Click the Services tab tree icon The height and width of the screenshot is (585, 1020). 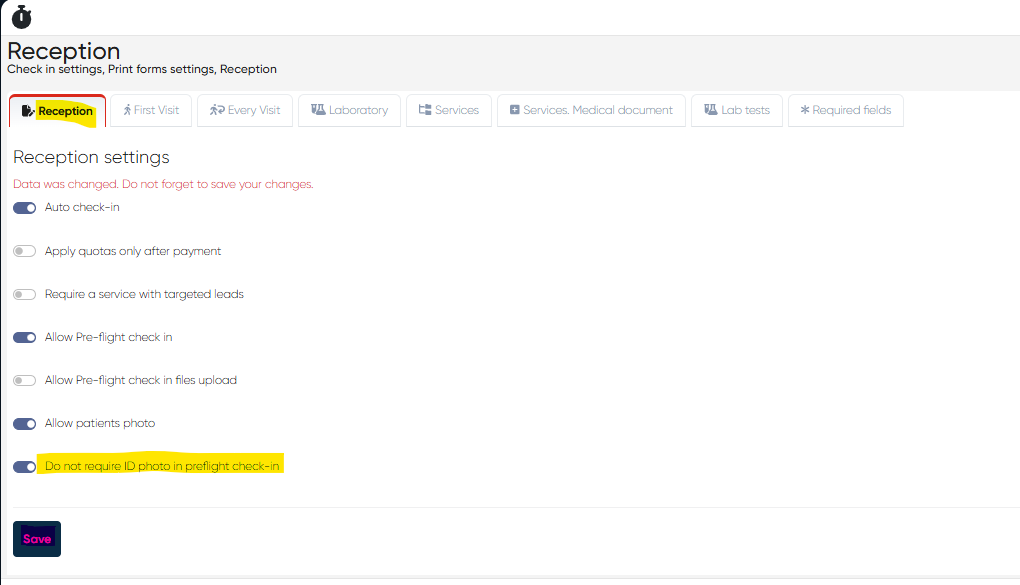424,110
